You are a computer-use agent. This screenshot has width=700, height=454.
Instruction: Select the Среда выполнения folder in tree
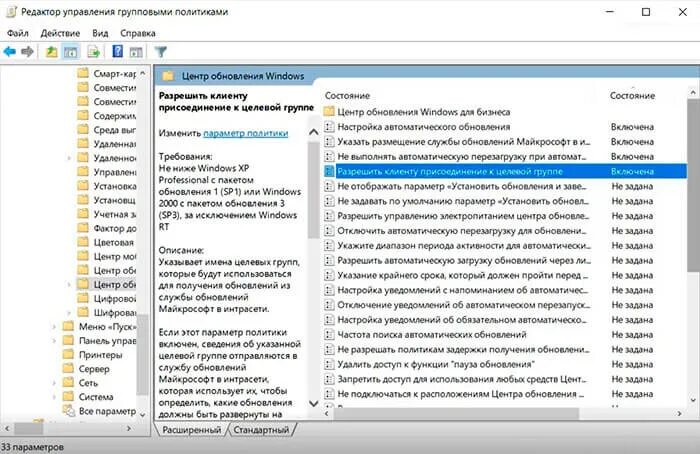[107, 129]
